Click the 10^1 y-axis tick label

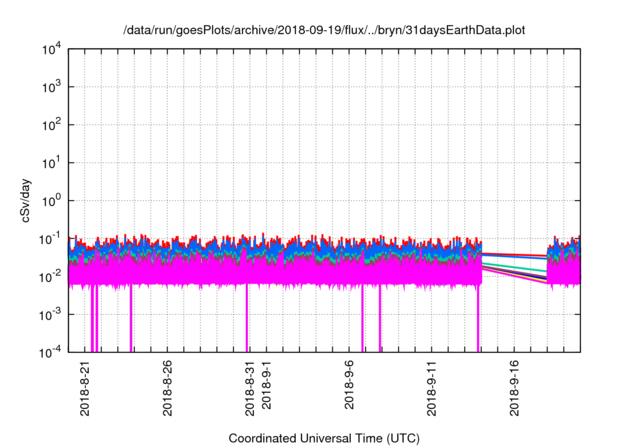[51, 163]
